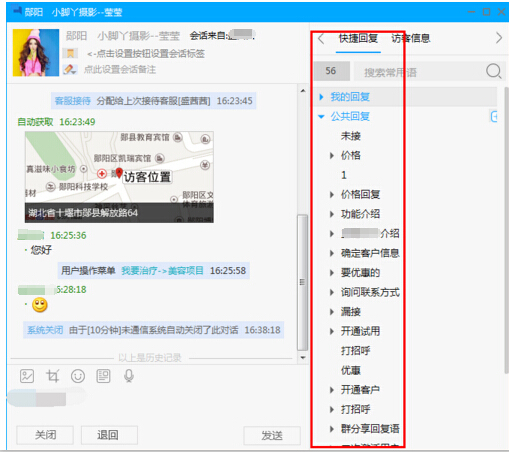Click the insert image icon
The width and height of the screenshot is (509, 452).
(27, 376)
